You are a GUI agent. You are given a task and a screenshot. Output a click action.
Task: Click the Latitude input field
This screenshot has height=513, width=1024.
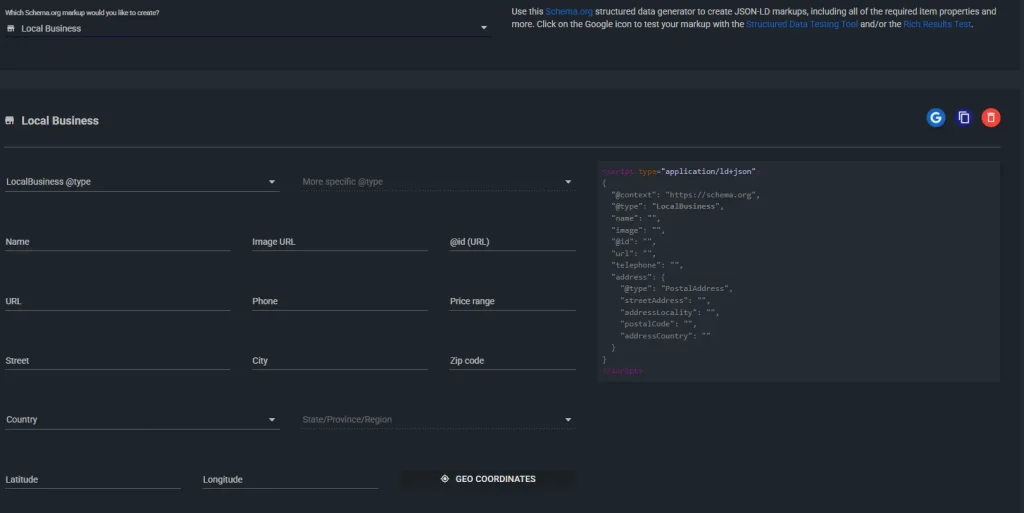point(93,479)
